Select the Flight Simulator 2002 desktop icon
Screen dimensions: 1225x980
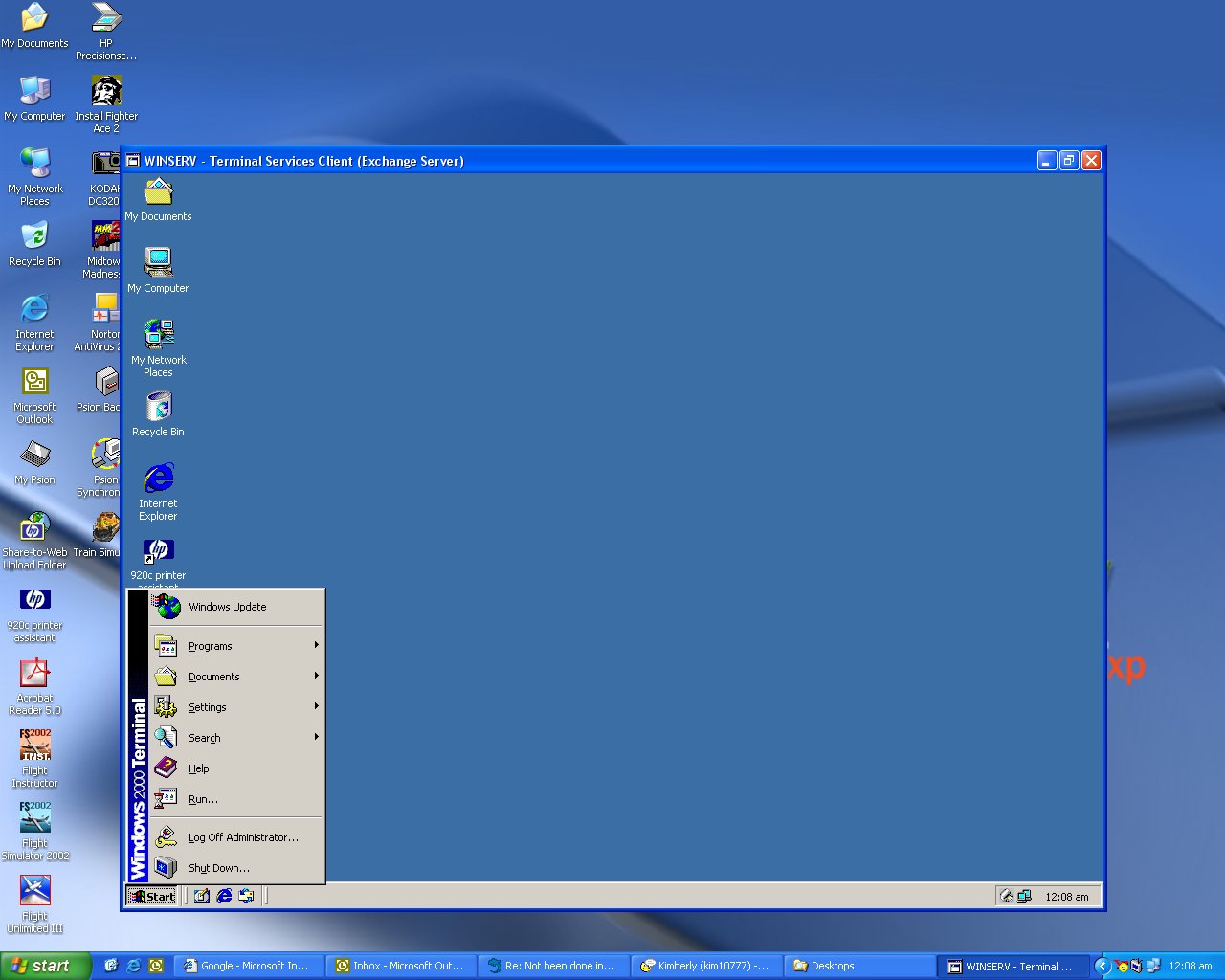point(34,819)
